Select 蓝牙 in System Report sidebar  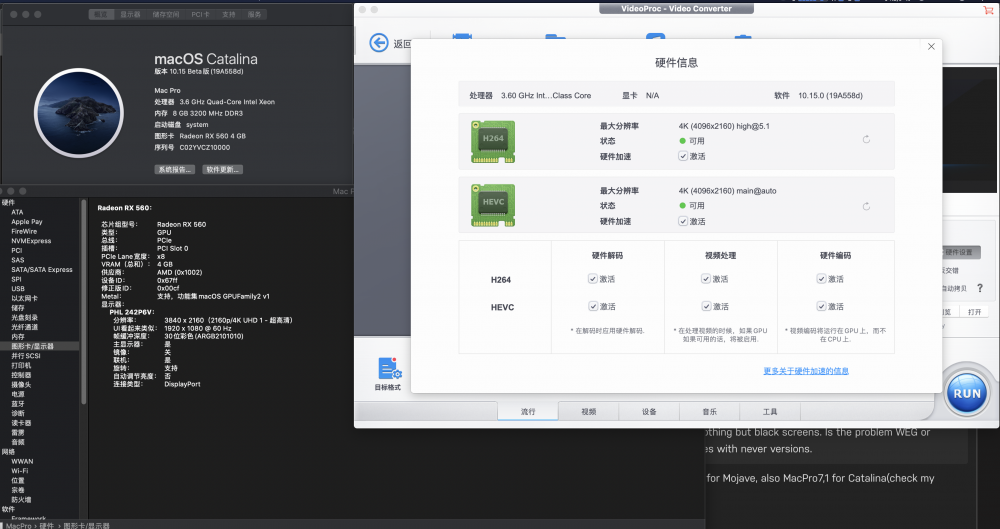click(18, 403)
